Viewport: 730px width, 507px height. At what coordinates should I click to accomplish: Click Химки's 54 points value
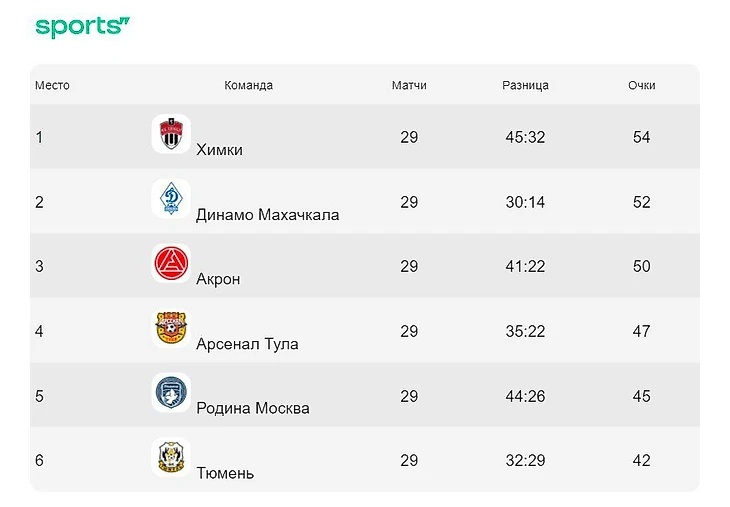click(642, 137)
